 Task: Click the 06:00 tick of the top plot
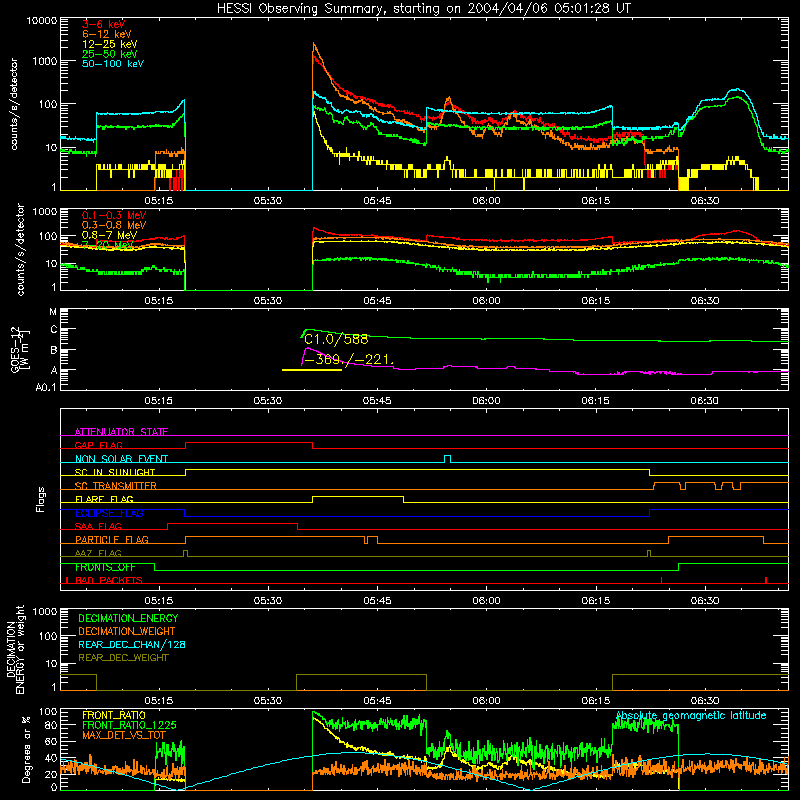click(x=486, y=201)
